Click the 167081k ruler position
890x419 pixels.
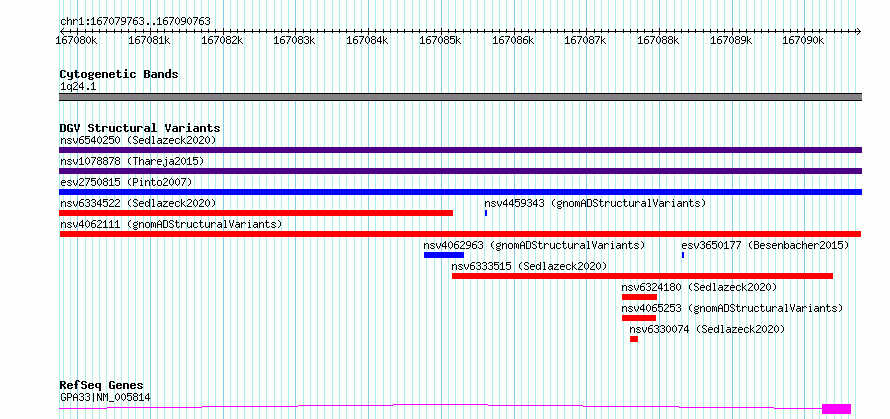149,40
